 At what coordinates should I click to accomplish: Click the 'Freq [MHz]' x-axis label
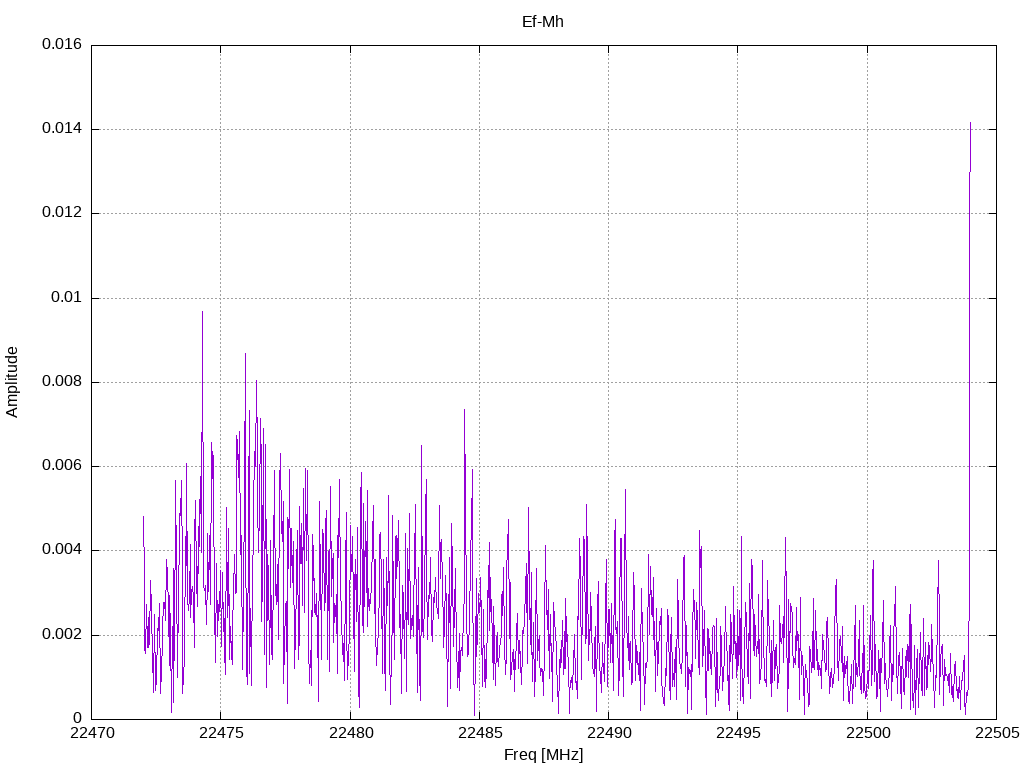pos(543,755)
